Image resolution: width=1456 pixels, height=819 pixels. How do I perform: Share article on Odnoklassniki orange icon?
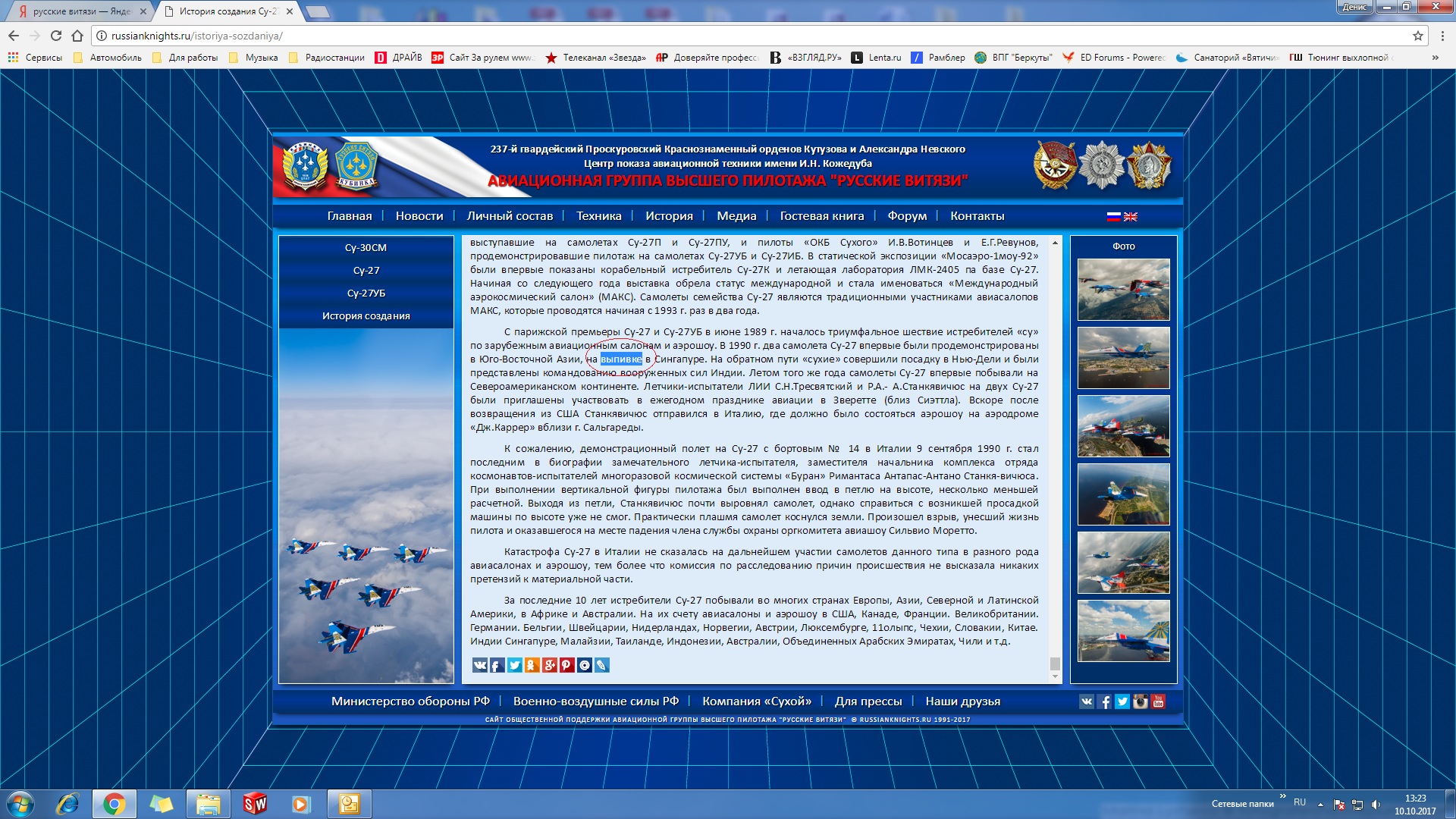click(532, 665)
